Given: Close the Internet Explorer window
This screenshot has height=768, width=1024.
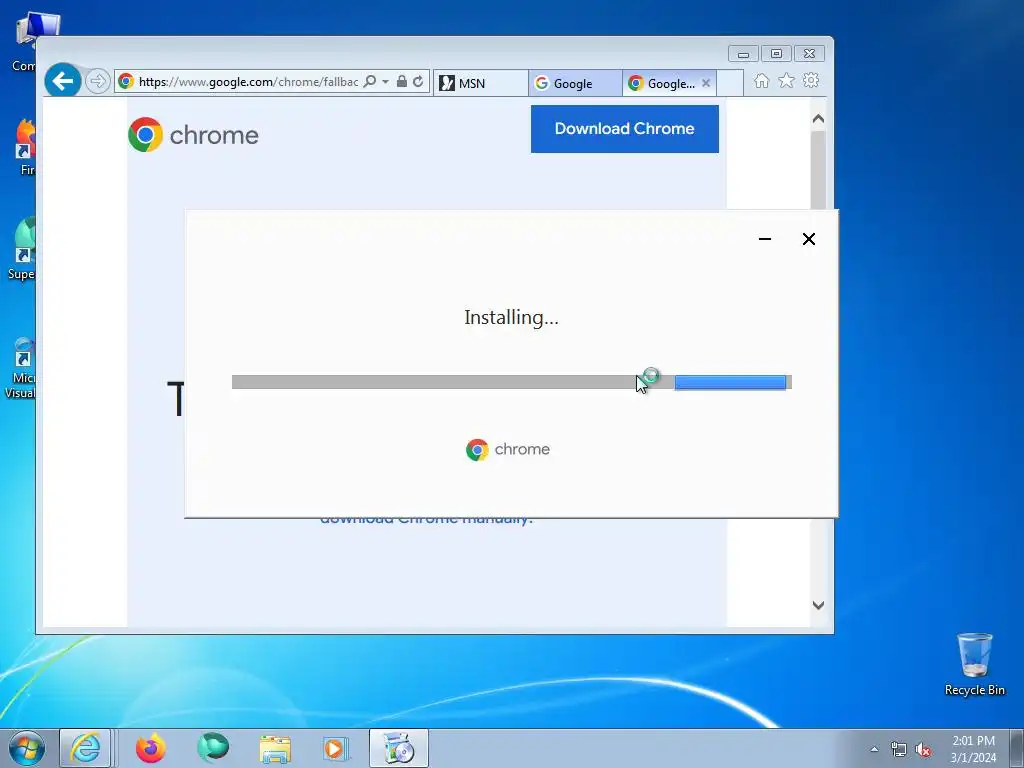Looking at the screenshot, I should click(809, 54).
